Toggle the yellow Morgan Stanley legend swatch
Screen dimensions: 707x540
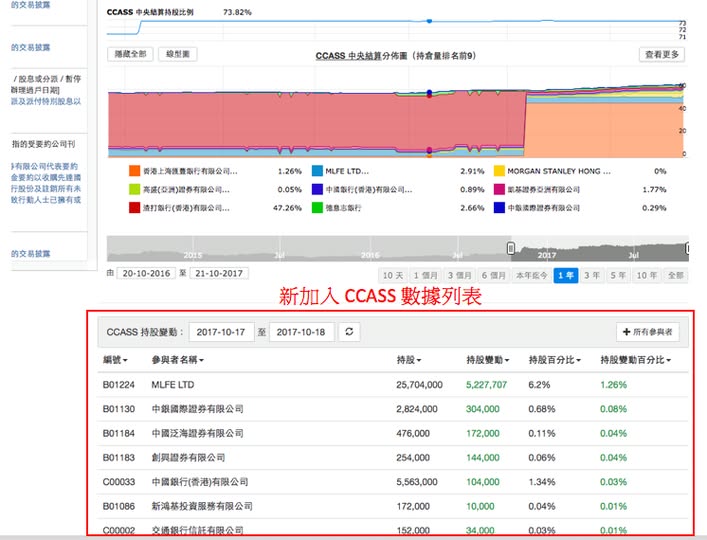499,171
